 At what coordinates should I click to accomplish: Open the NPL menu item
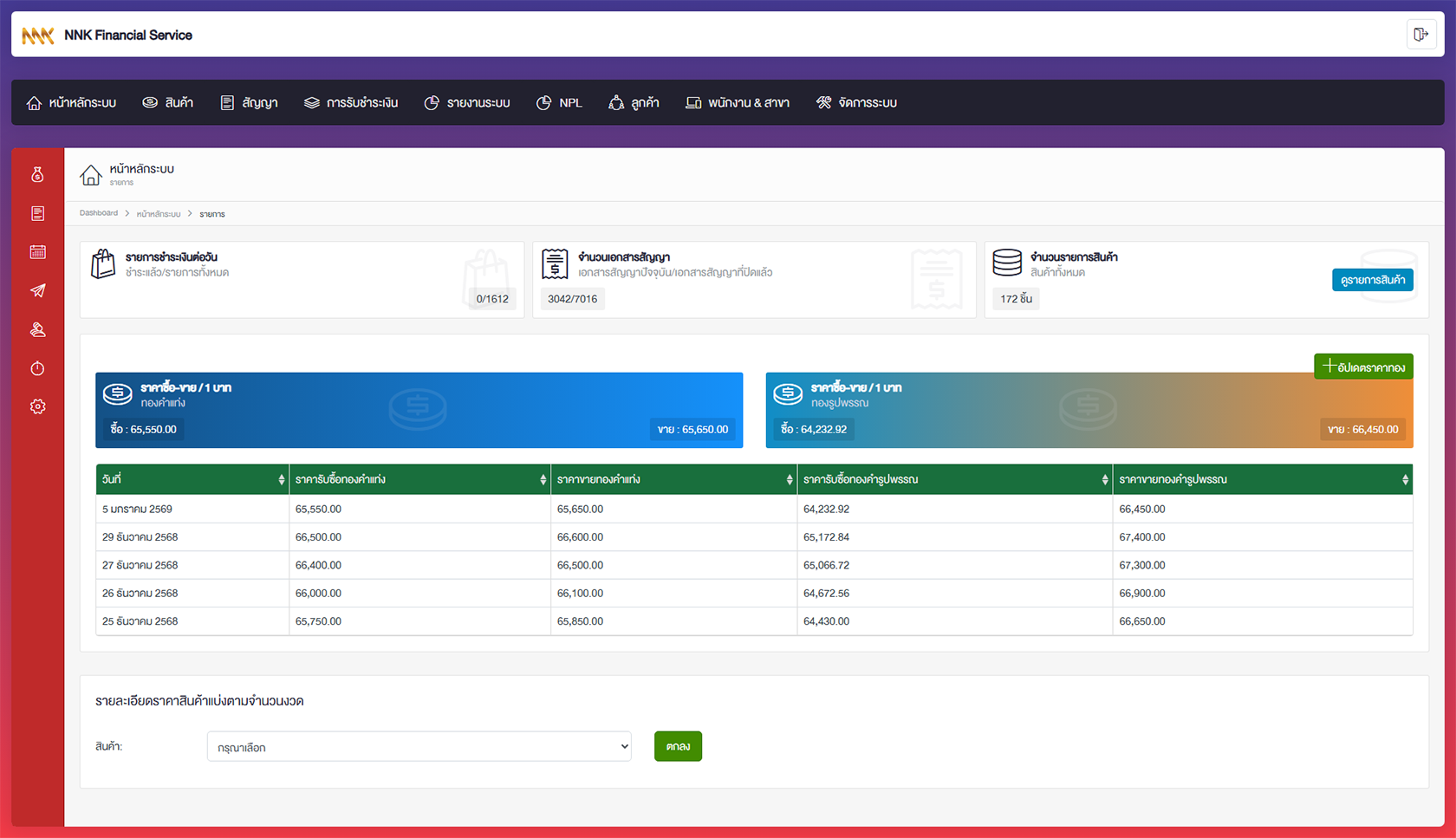(560, 103)
